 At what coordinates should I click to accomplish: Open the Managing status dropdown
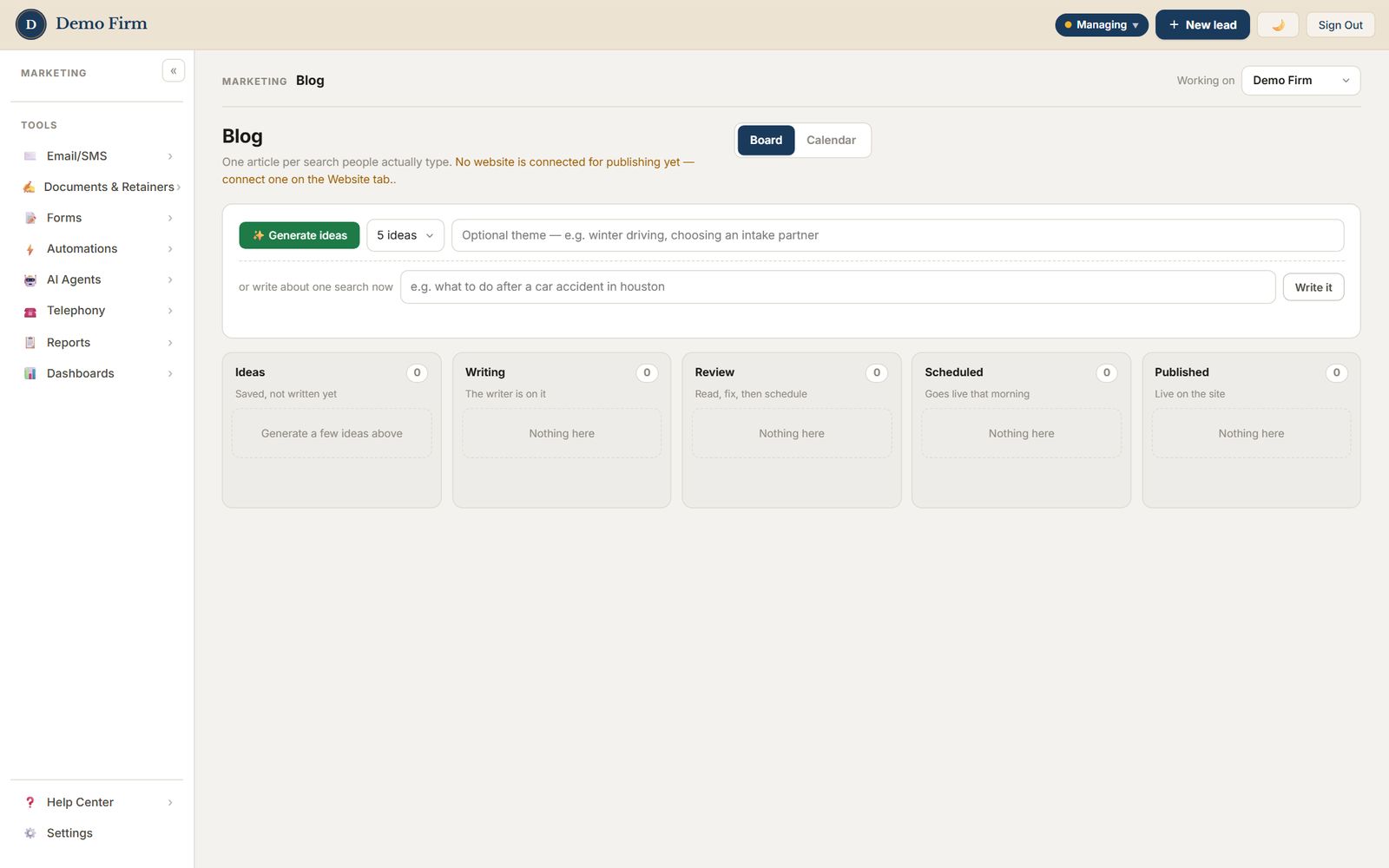tap(1102, 24)
